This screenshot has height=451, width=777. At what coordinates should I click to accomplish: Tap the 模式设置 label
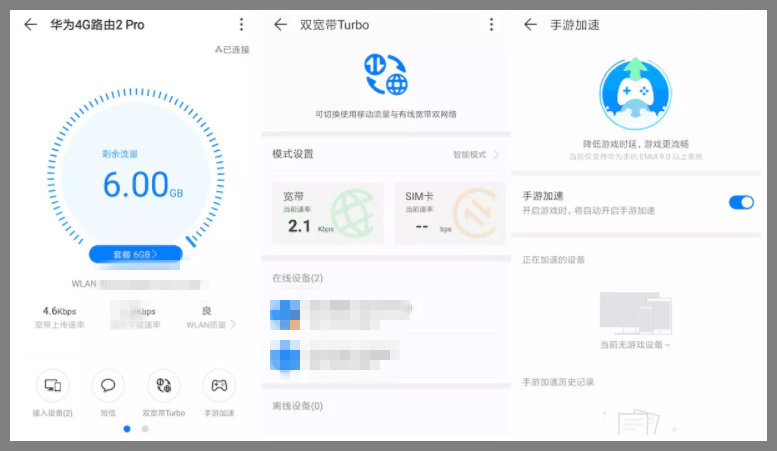click(x=293, y=154)
